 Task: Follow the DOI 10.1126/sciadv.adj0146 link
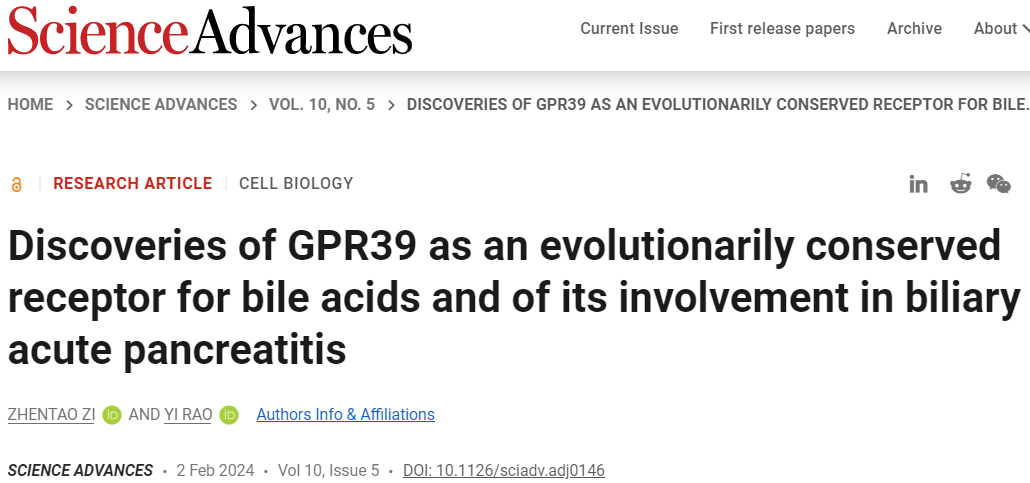point(504,471)
